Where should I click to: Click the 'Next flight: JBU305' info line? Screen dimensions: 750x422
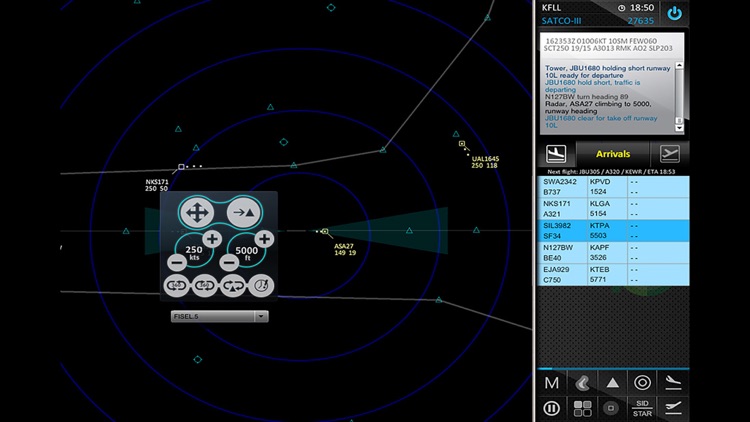click(x=611, y=171)
